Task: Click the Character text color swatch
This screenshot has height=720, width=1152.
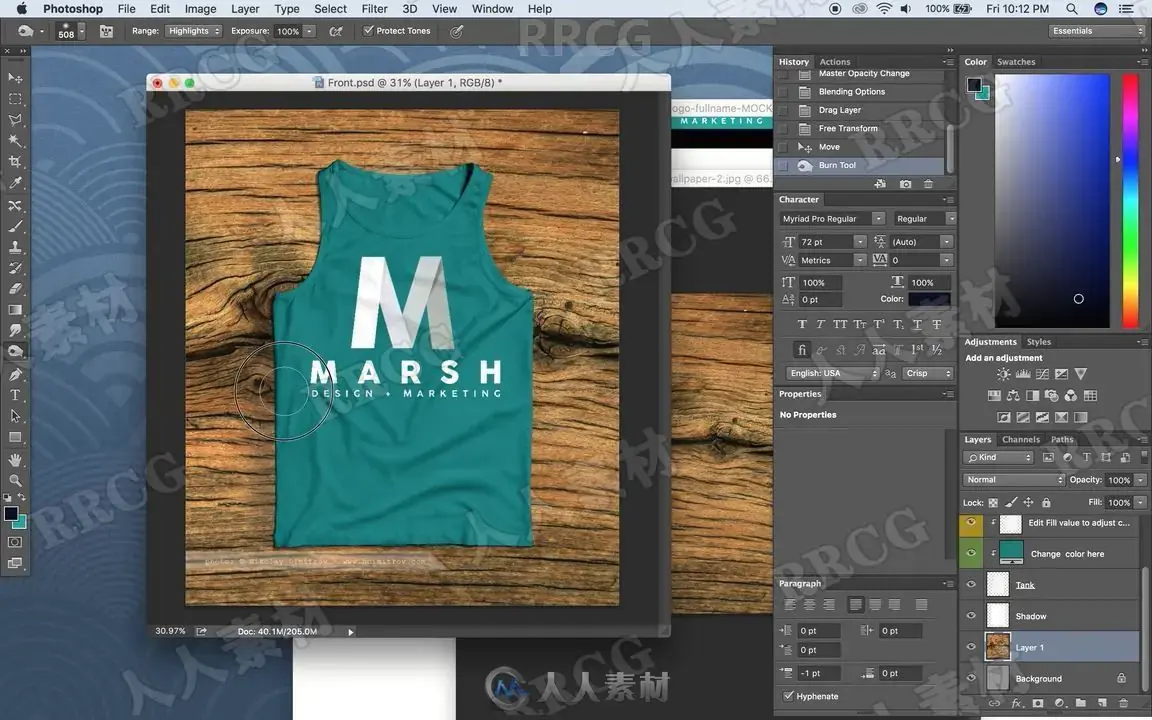Action: [929, 299]
